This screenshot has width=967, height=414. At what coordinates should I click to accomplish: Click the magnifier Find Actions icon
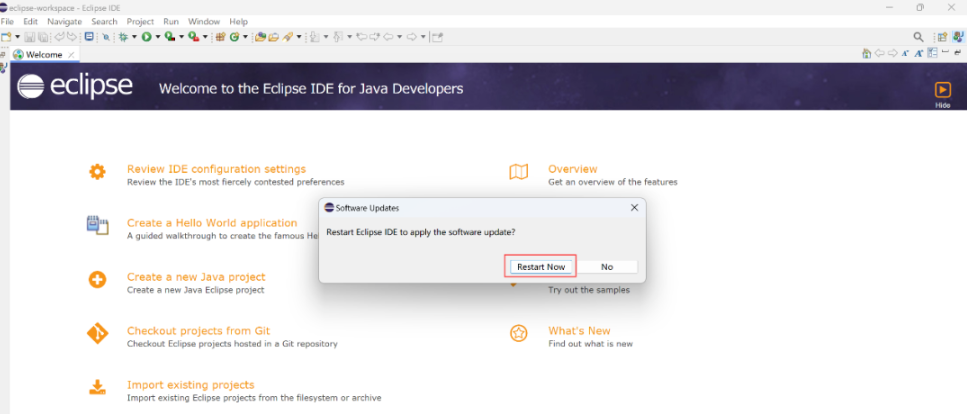pyautogui.click(x=918, y=37)
